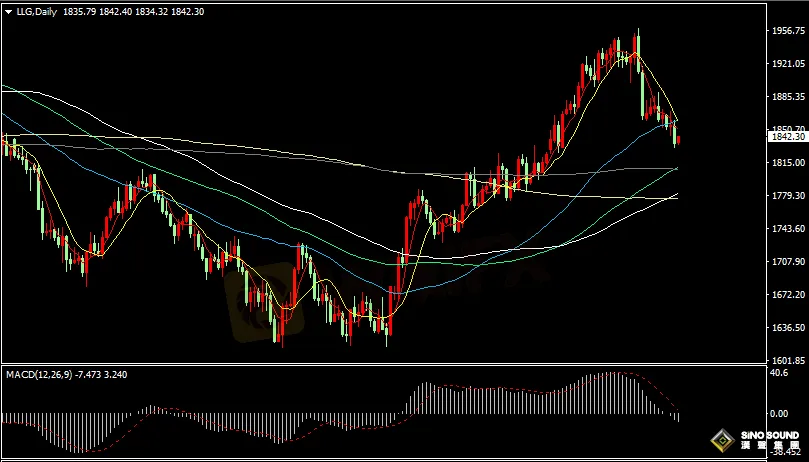
Task: Click the 40.6 MACD scale label
Action: coord(778,373)
